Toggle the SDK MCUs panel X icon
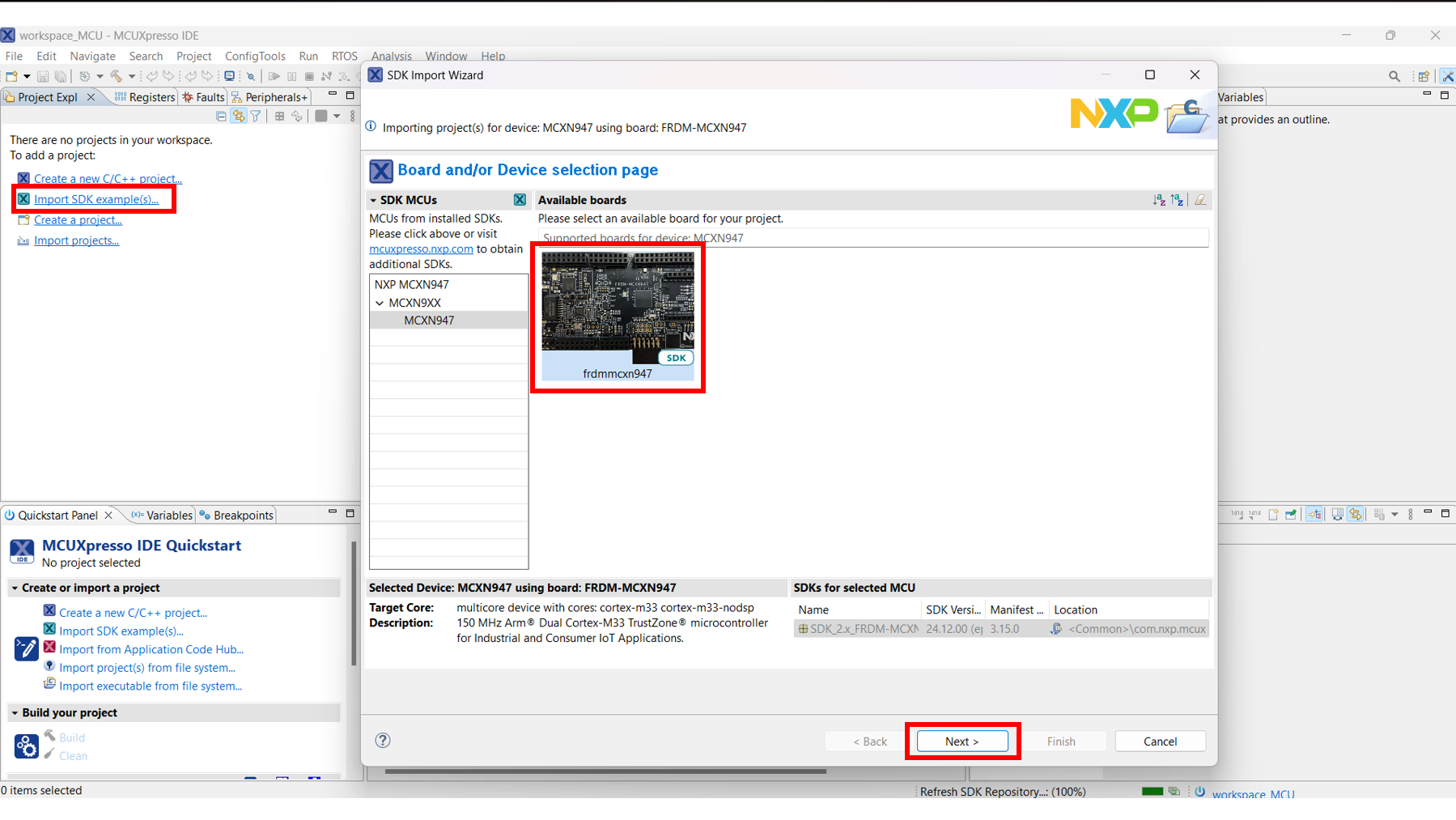 pyautogui.click(x=520, y=200)
